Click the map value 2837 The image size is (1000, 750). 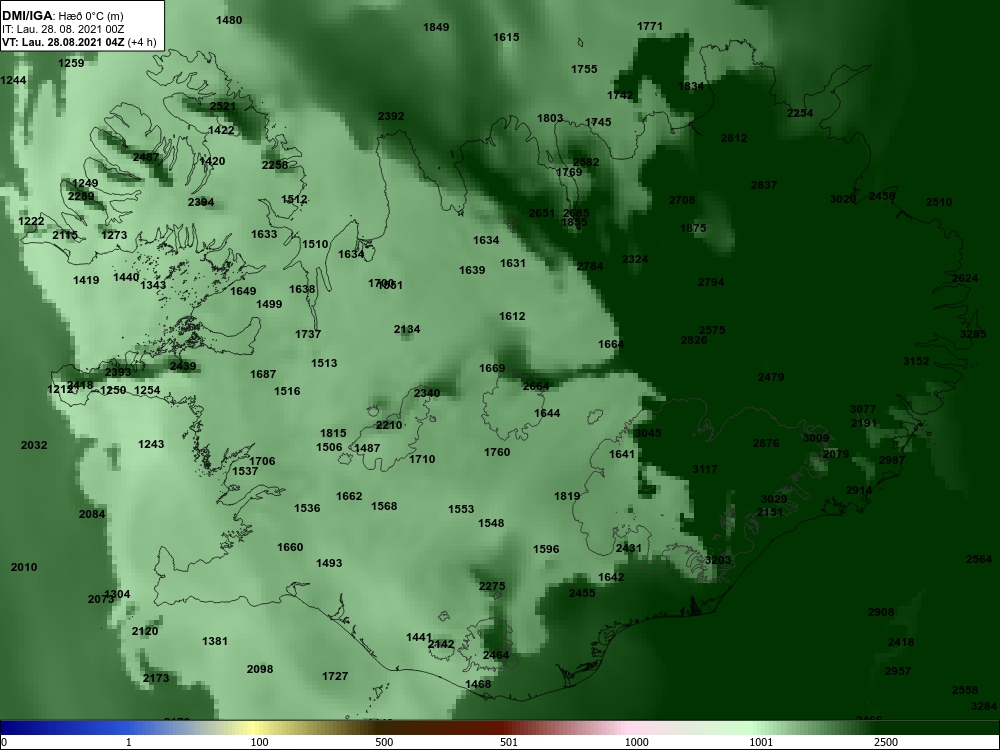(764, 185)
